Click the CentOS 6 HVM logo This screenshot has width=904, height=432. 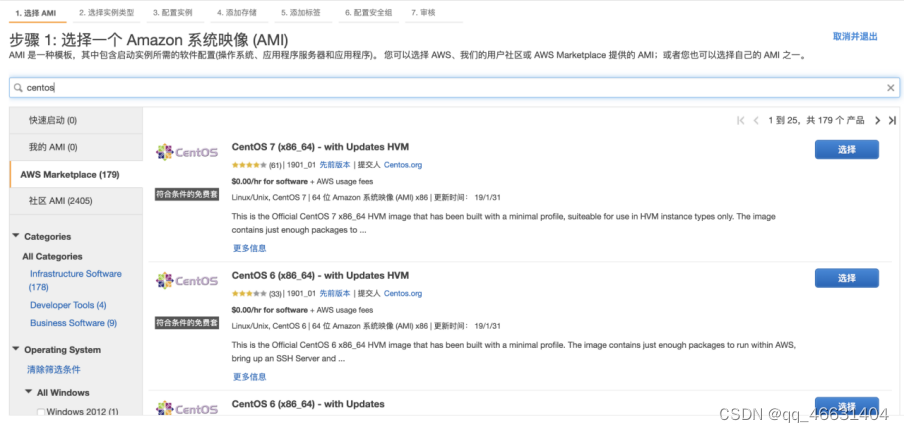(187, 281)
